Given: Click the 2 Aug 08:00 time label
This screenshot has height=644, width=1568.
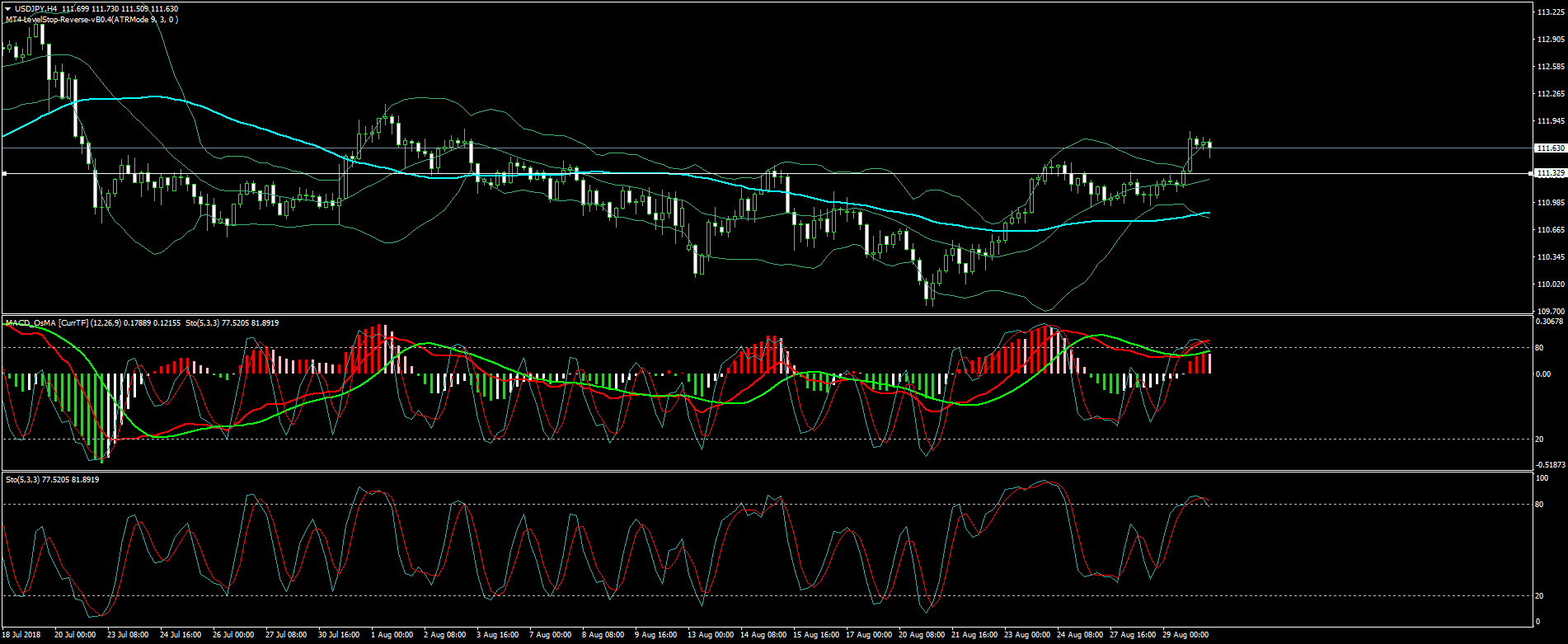Looking at the screenshot, I should point(445,635).
